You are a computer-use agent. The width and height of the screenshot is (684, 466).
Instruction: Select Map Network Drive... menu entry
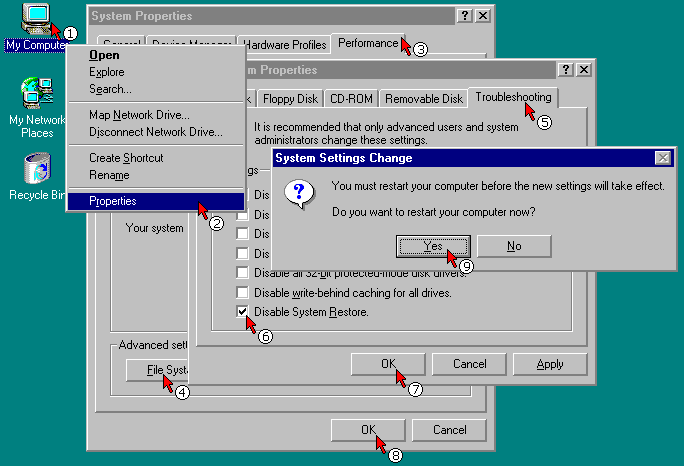156,115
